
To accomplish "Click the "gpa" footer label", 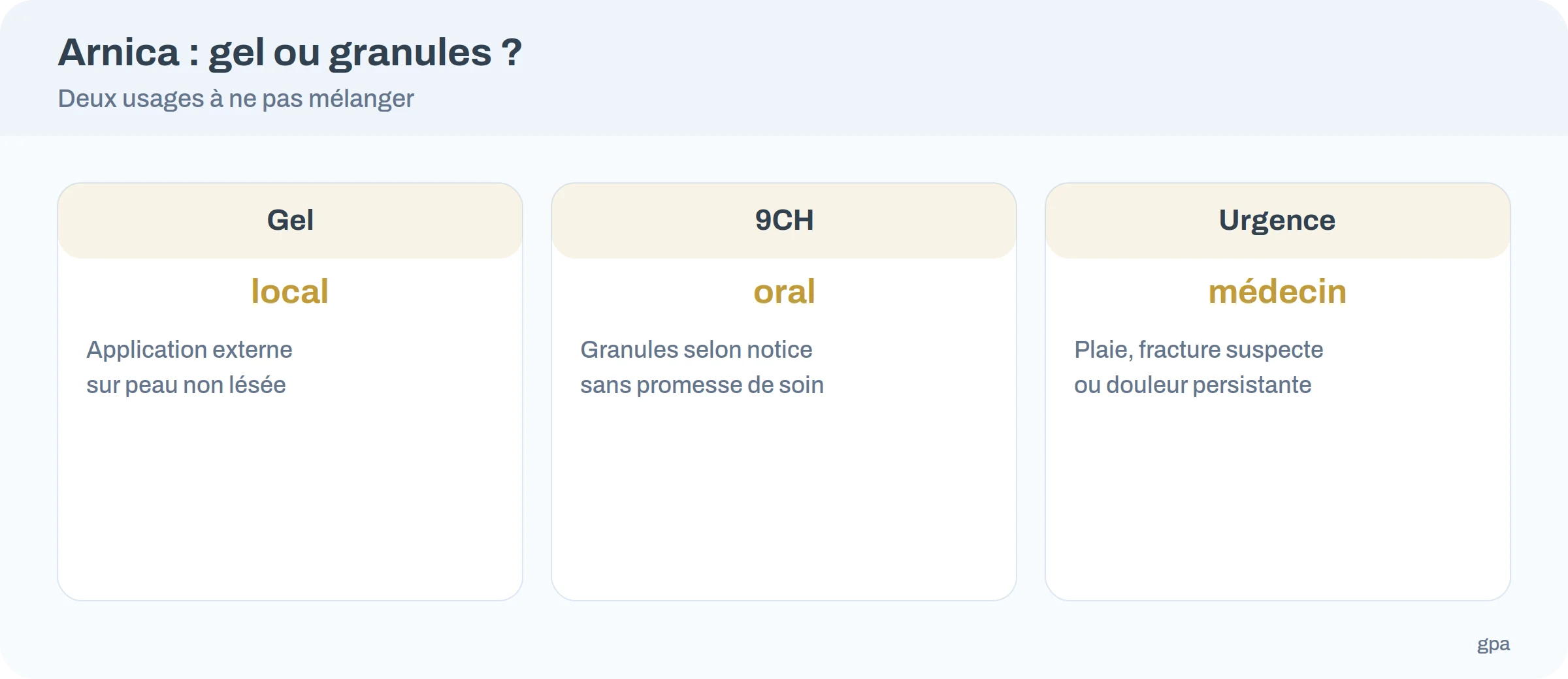I will click(x=1494, y=644).
